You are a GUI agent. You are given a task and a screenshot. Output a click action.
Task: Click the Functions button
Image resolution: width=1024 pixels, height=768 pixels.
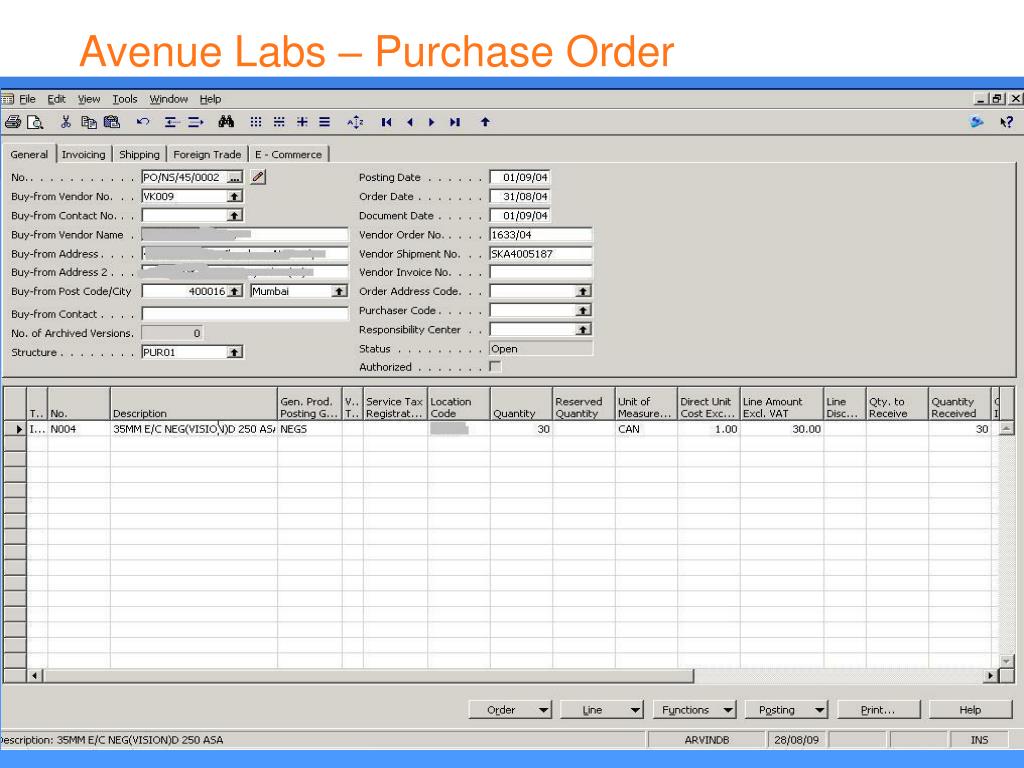pos(694,710)
